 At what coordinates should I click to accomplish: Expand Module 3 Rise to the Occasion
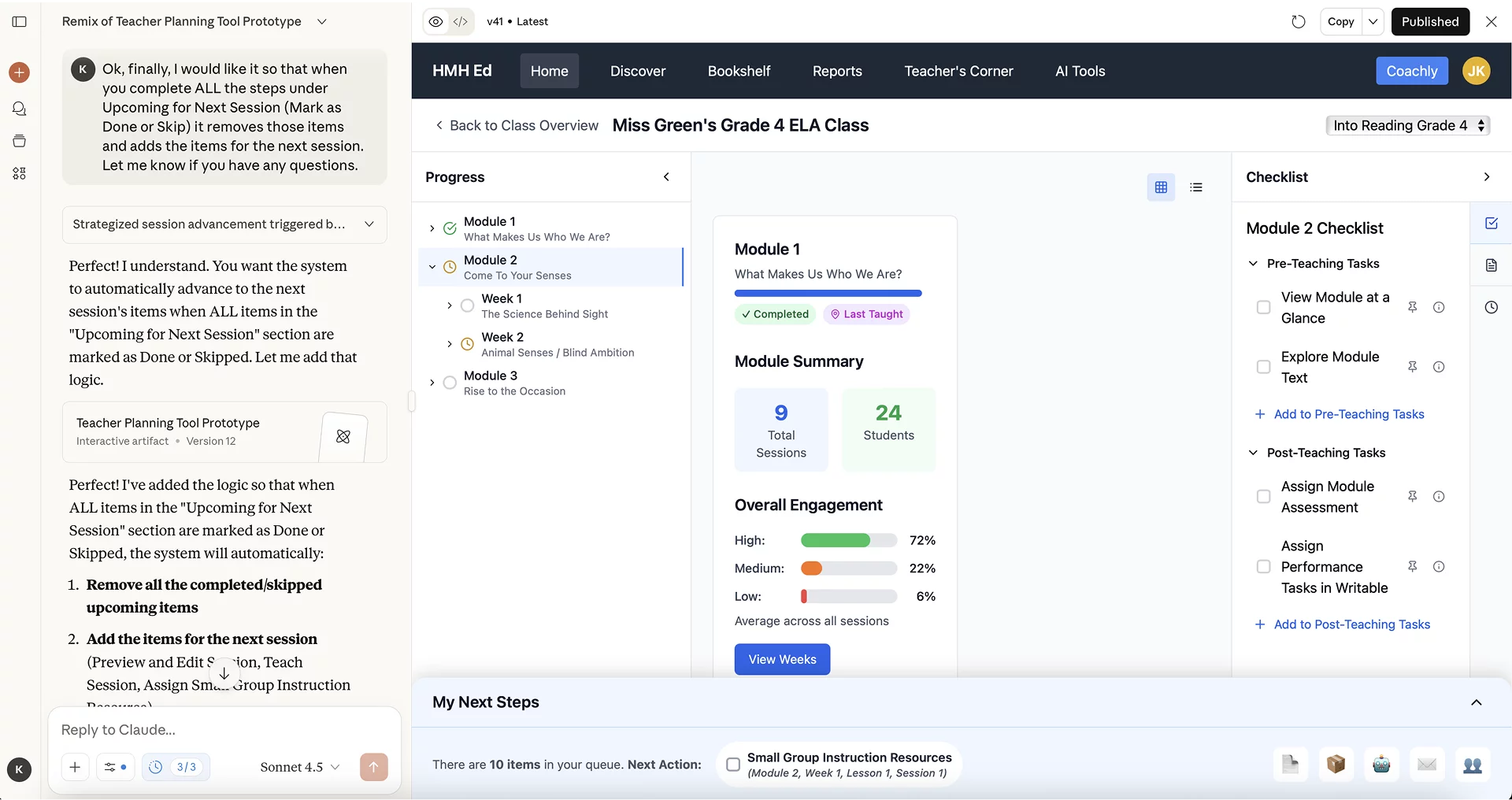[432, 383]
